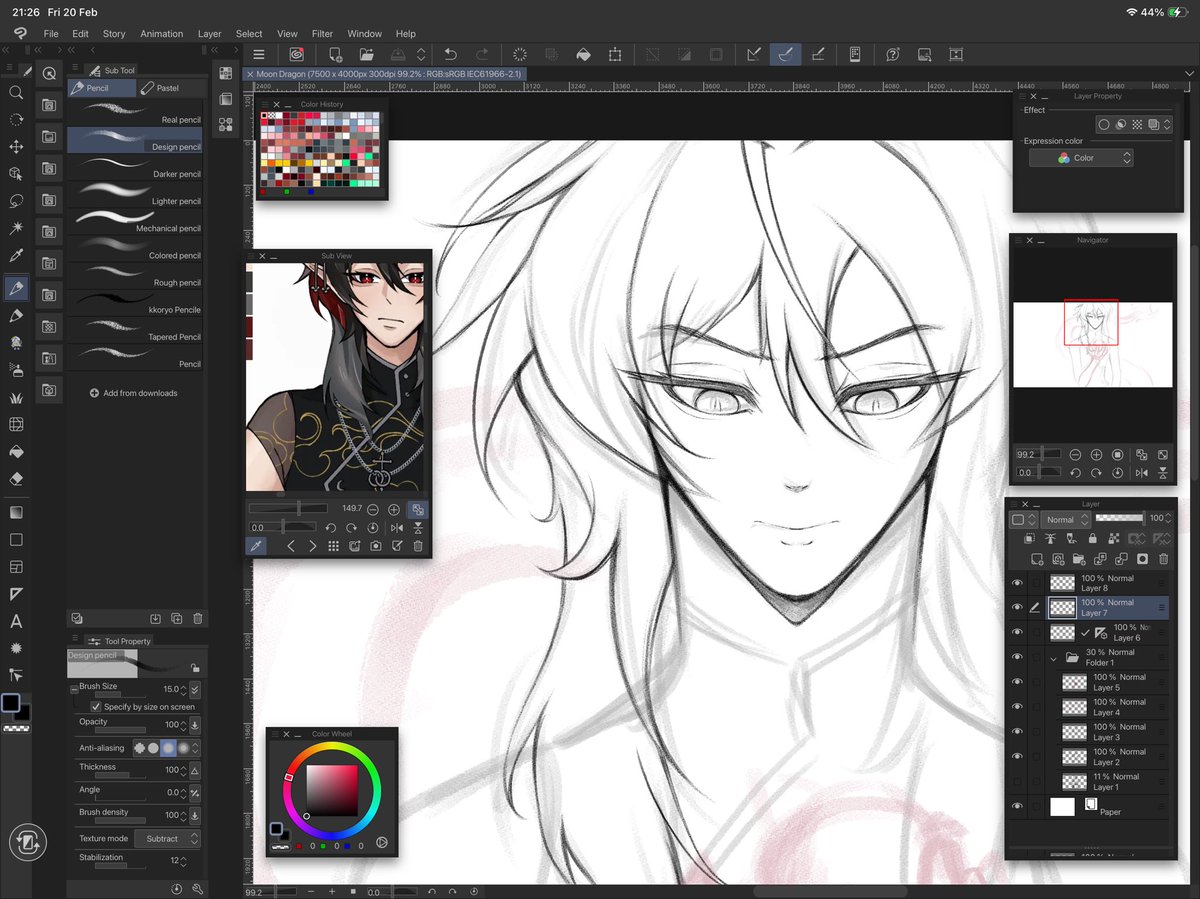
Task: Open the Normal blending mode dropdown
Action: click(x=1066, y=519)
